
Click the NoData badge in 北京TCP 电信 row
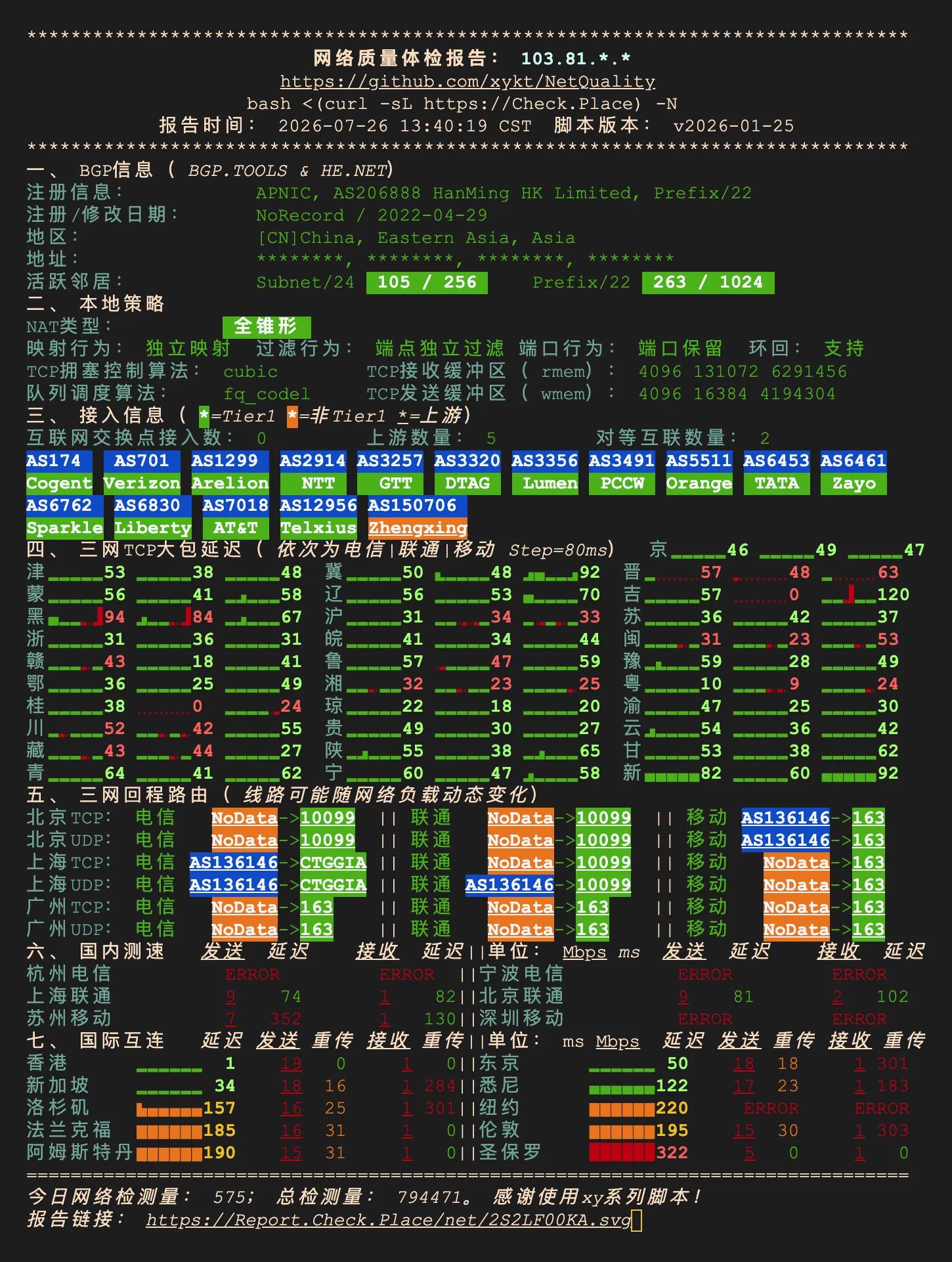[244, 817]
